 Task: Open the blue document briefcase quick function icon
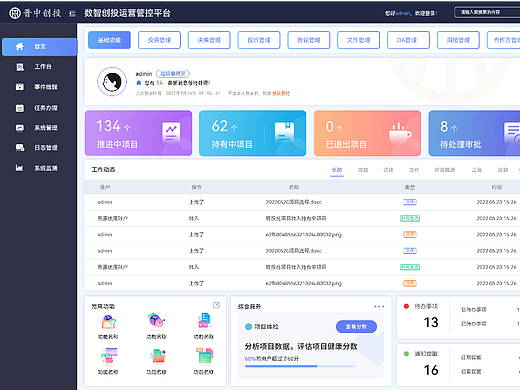(x=204, y=320)
